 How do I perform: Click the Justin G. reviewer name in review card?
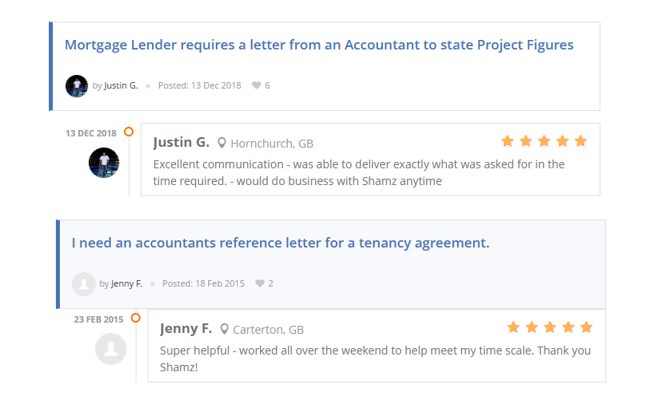pos(181,142)
